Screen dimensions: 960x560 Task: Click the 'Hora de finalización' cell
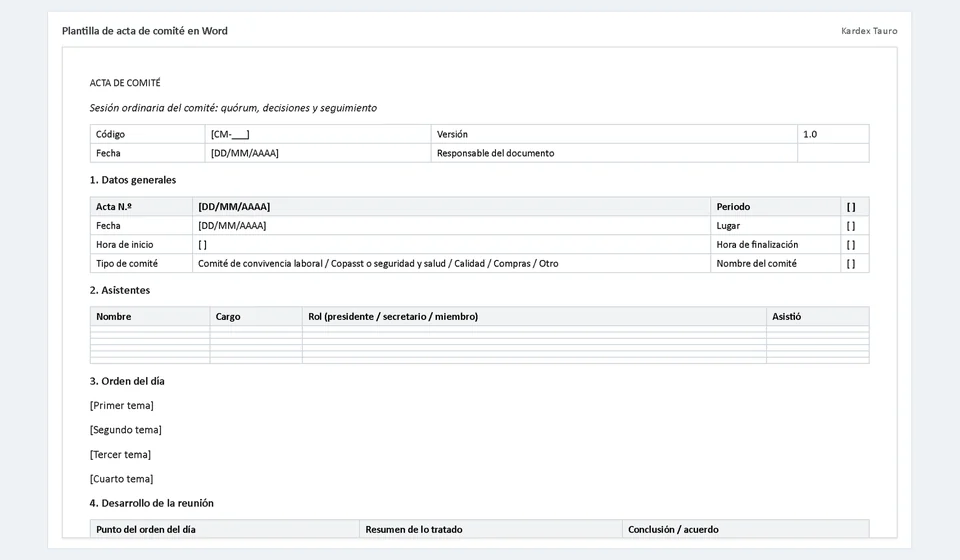click(x=775, y=244)
